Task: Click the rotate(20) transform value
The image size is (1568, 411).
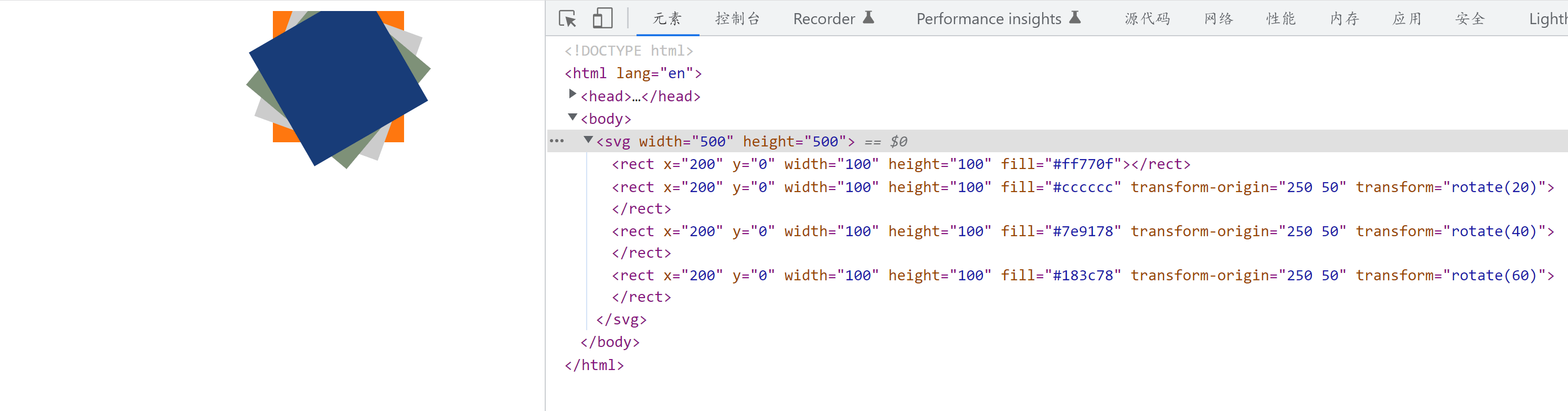Action: pyautogui.click(x=1495, y=187)
